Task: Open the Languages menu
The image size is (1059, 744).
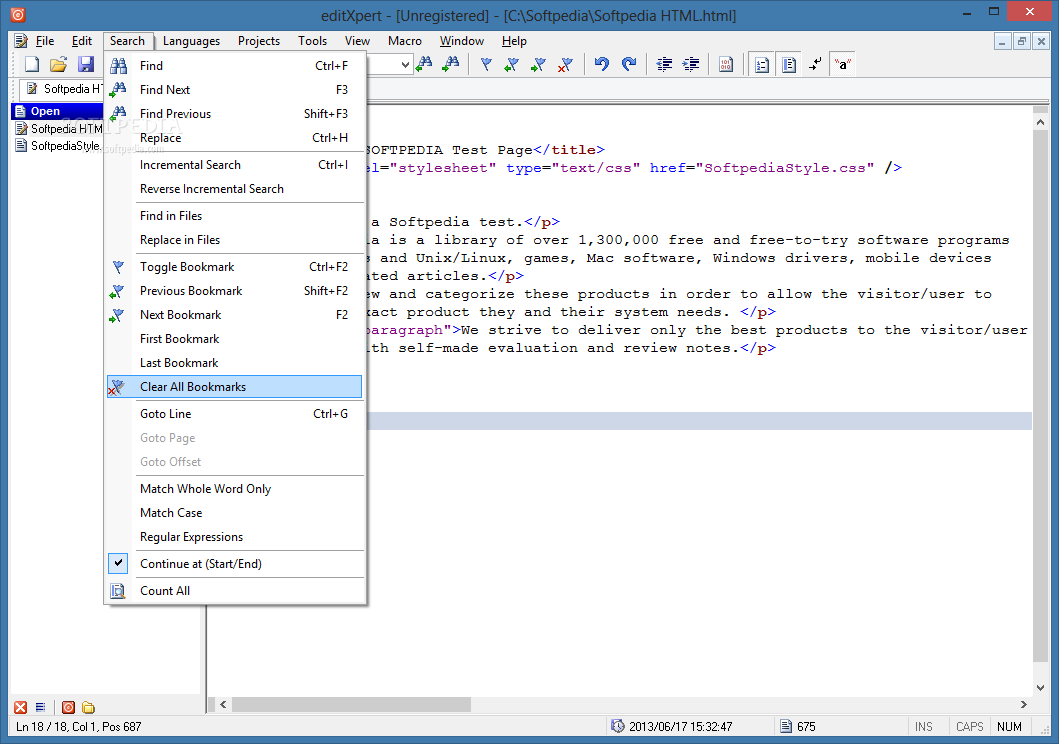Action: (191, 41)
